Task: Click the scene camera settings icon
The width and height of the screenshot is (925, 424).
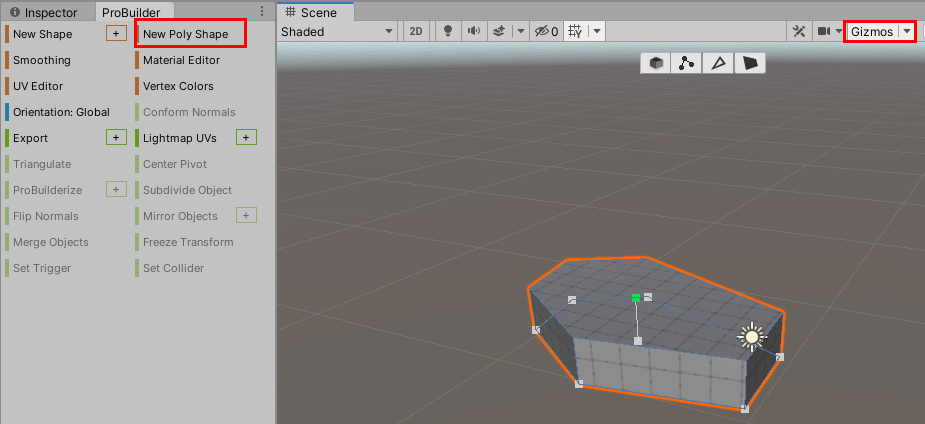Action: (824, 31)
